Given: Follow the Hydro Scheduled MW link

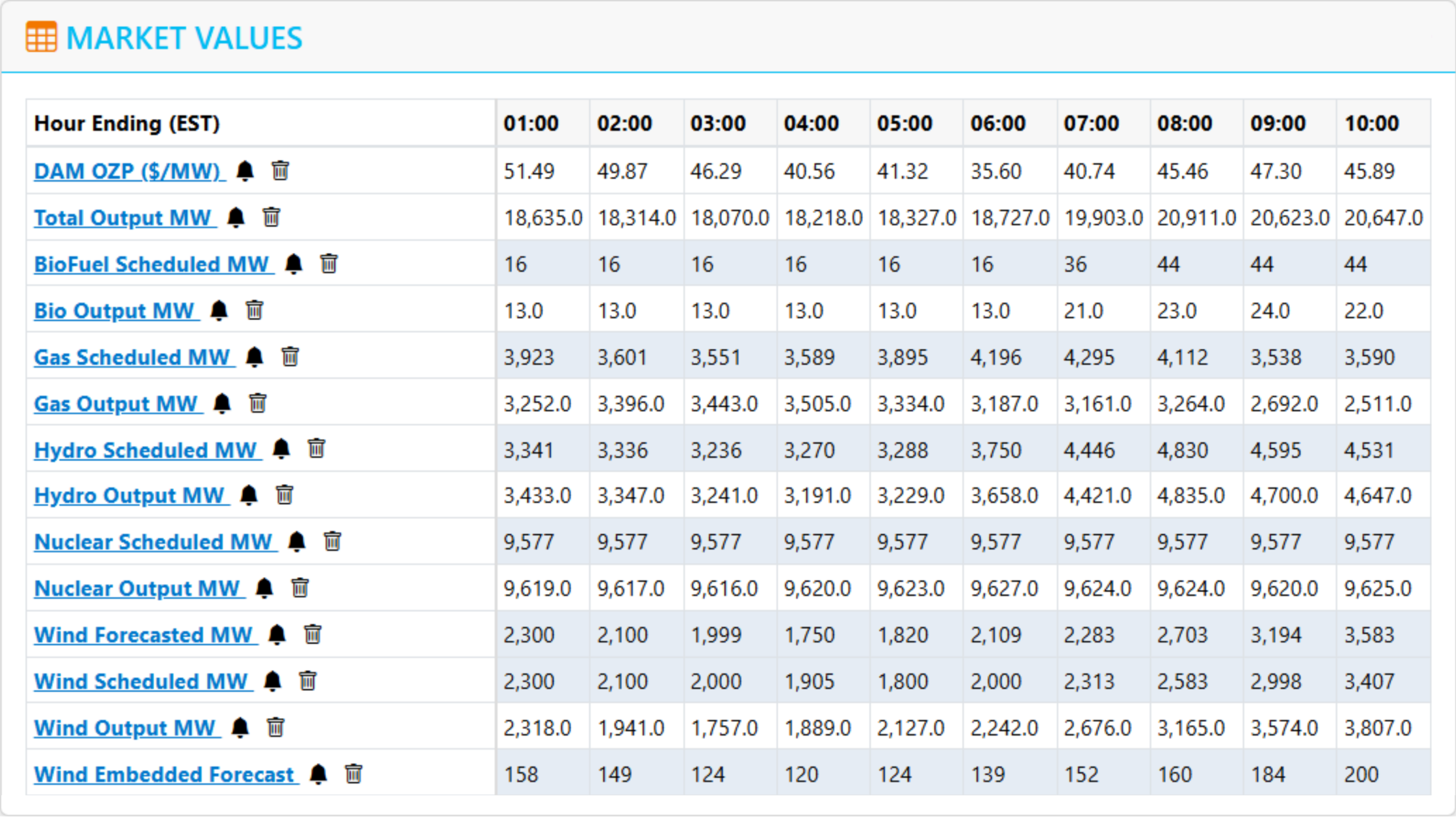Looking at the screenshot, I should [146, 451].
